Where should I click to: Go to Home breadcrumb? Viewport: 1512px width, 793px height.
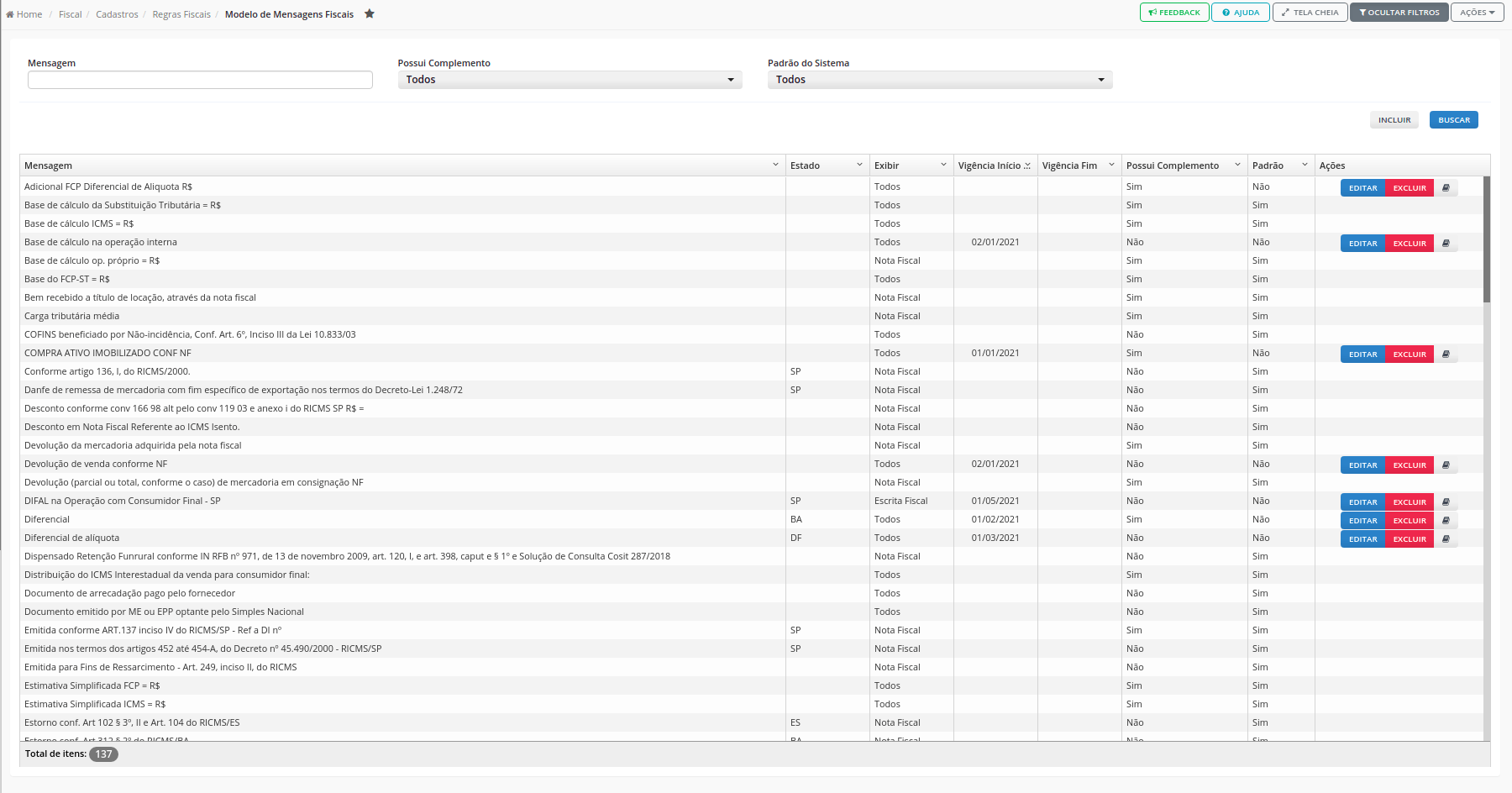(x=24, y=14)
